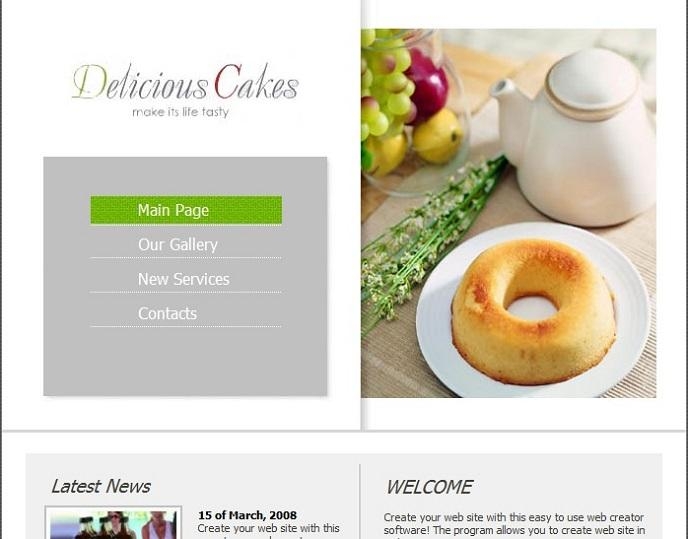Viewport: 688px width, 539px height.
Task: Click the jar of grapes and fruit
Action: pos(410,110)
